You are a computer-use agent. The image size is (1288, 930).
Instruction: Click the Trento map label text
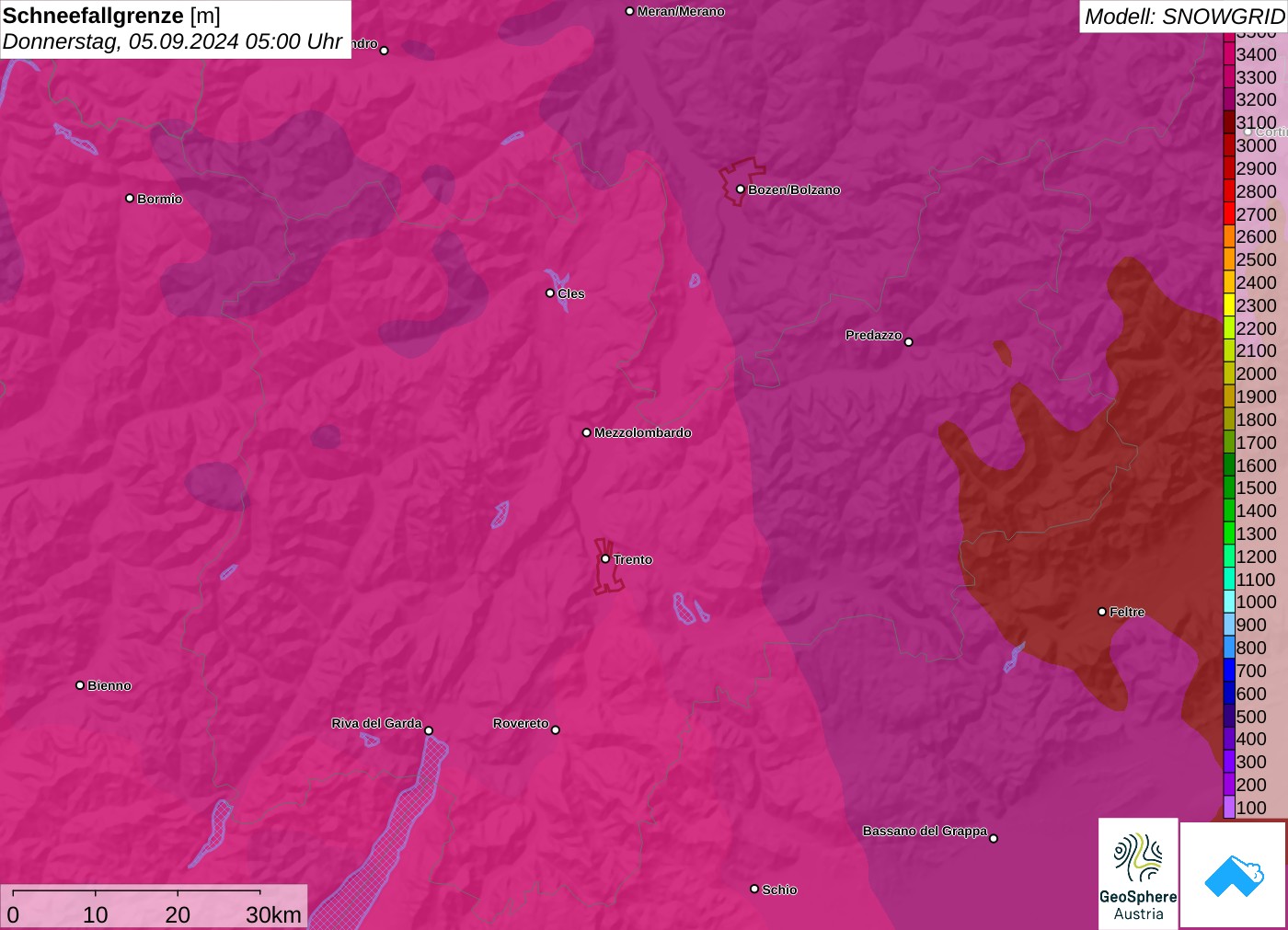point(633,559)
